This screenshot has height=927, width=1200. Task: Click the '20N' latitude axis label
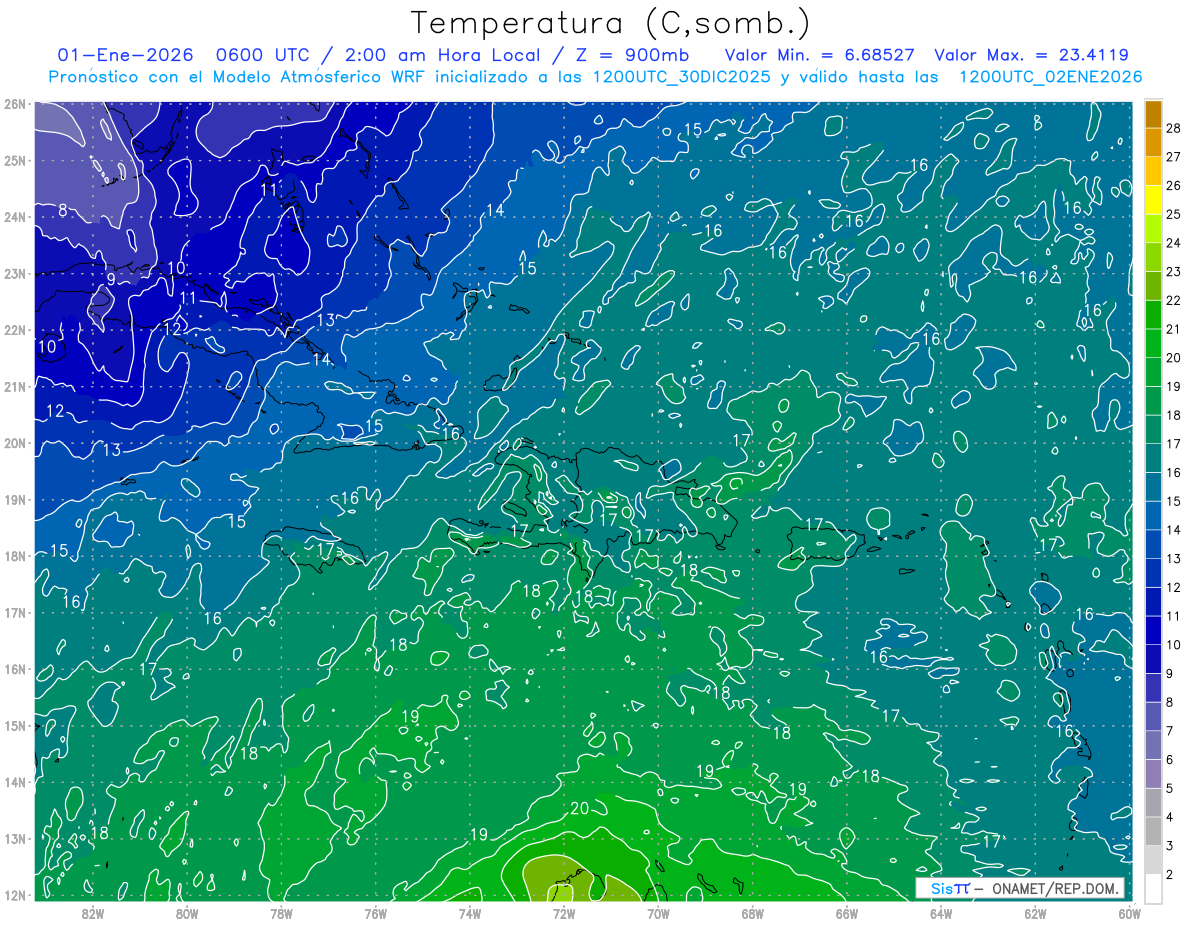tap(14, 443)
